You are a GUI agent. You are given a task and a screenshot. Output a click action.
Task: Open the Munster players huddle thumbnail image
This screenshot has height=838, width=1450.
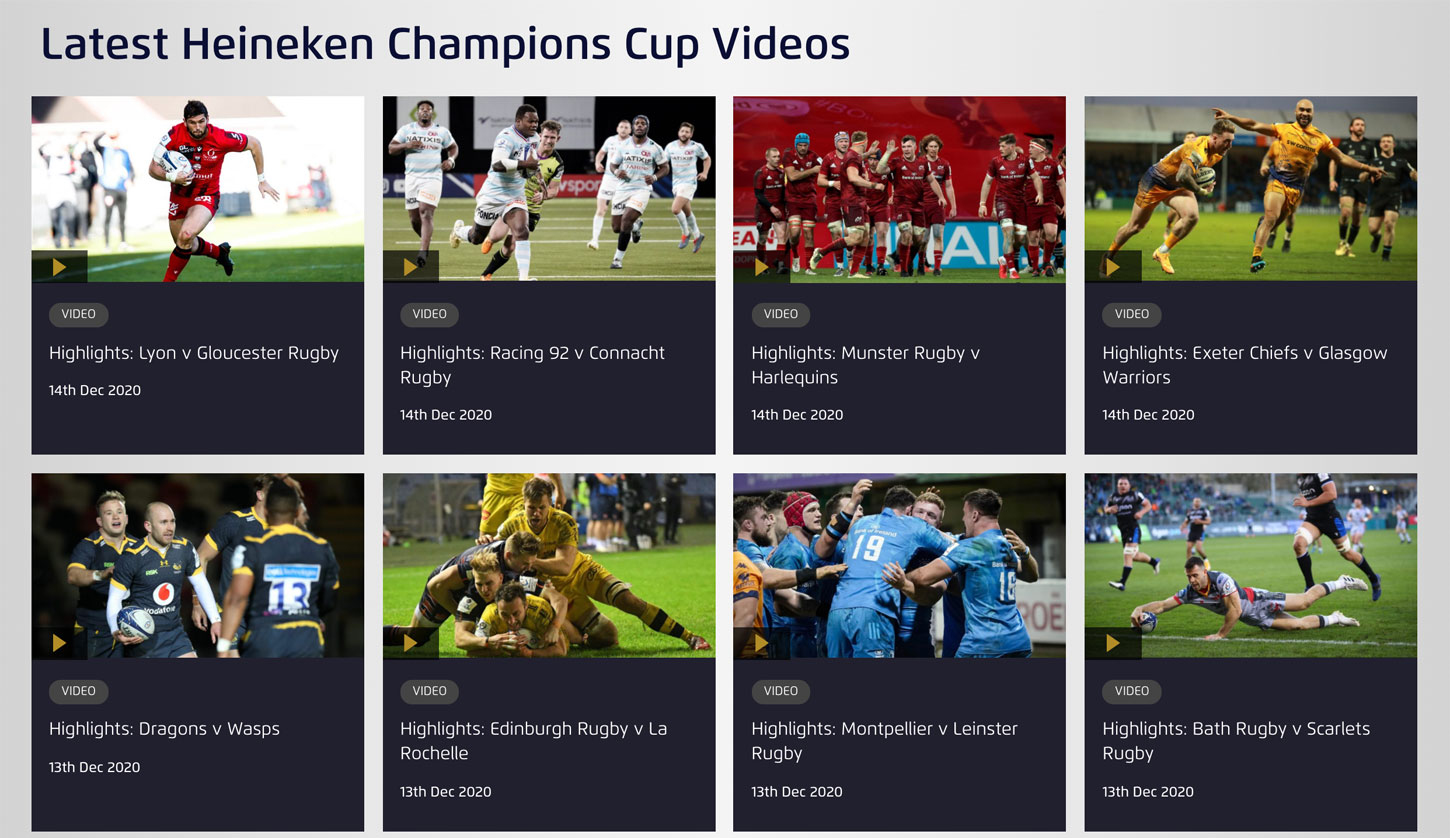tap(899, 189)
